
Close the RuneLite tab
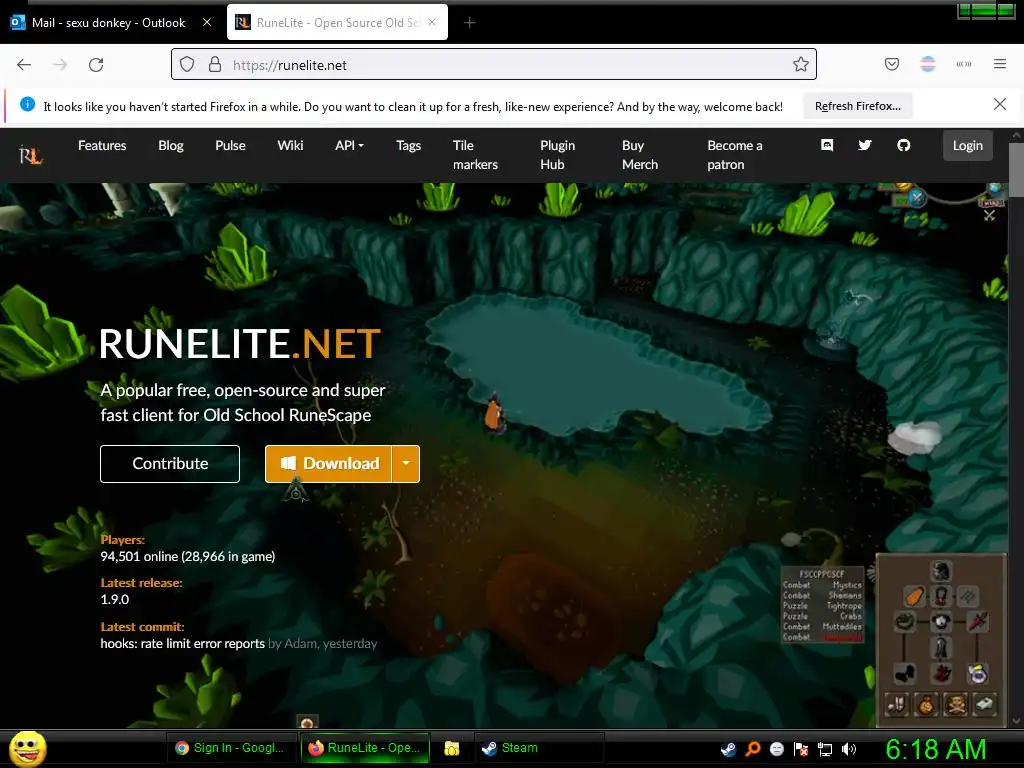[432, 22]
